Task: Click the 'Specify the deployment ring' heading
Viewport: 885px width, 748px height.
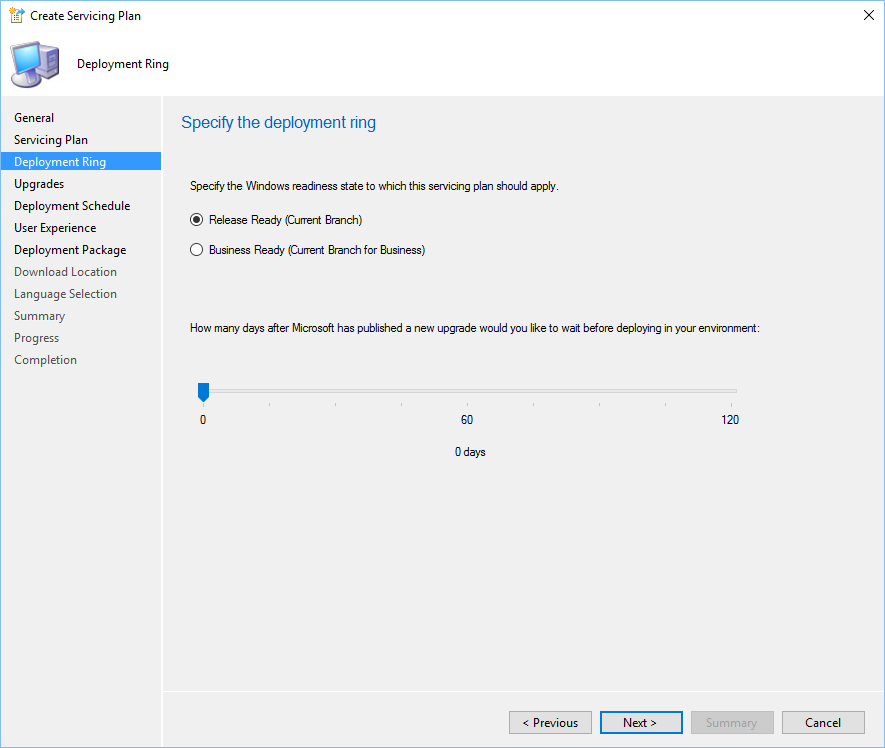Action: (278, 123)
